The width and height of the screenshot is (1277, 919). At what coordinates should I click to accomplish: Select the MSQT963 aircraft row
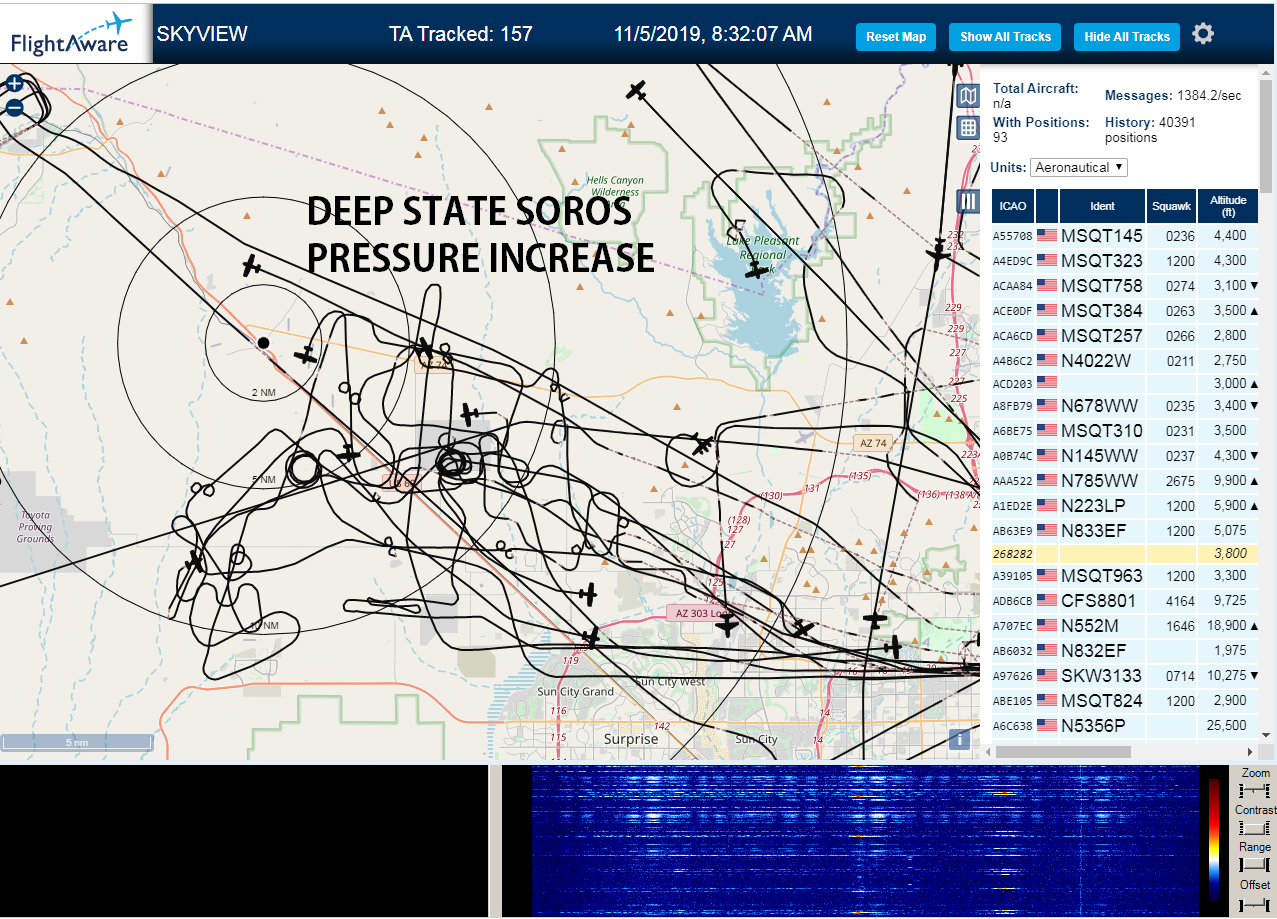[1124, 576]
